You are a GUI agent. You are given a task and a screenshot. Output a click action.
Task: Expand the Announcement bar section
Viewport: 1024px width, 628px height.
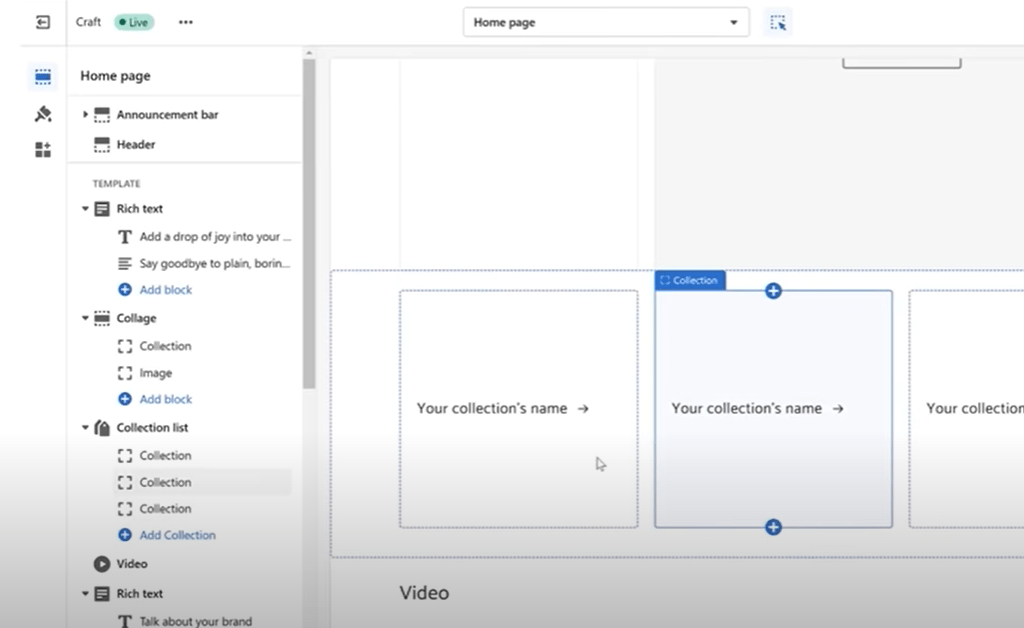pos(85,115)
